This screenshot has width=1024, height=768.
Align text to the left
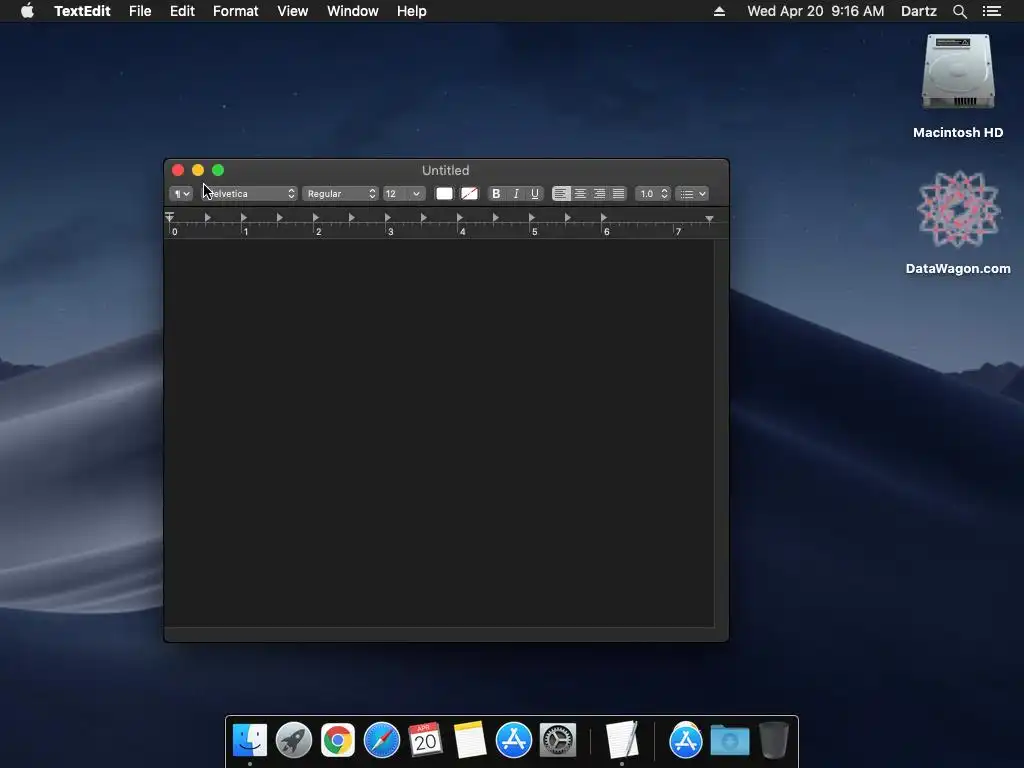tap(561, 194)
